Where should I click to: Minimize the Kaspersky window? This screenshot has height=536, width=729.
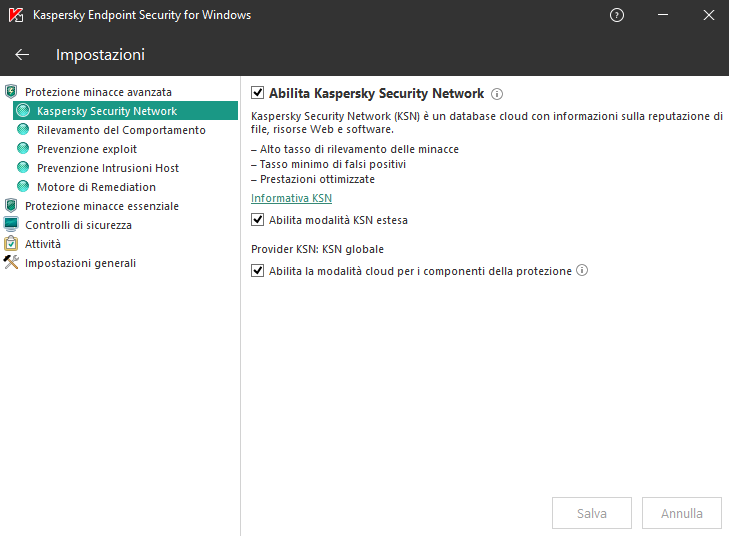pyautogui.click(x=663, y=15)
